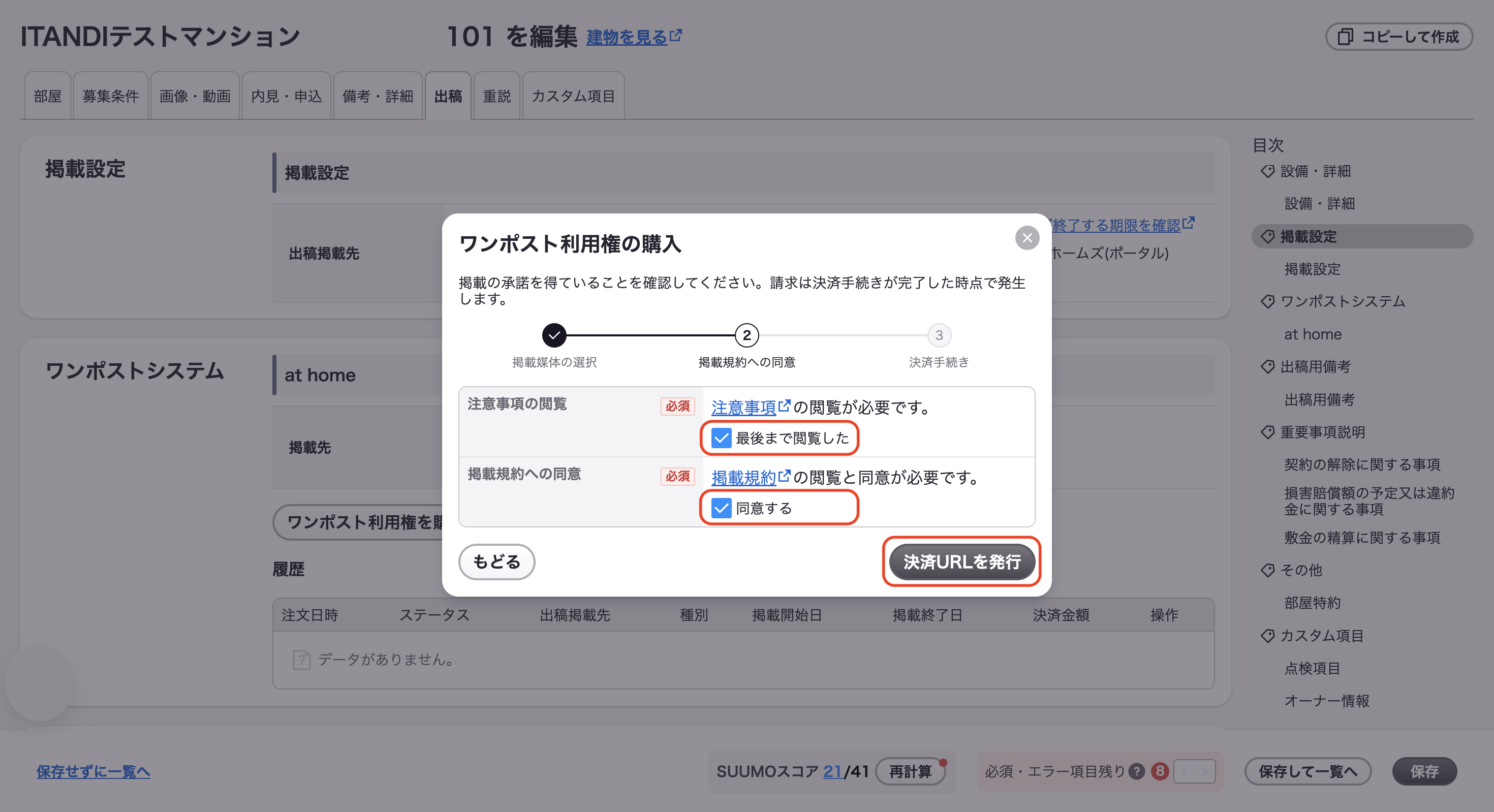Click the もどる button
The image size is (1494, 812).
(x=496, y=561)
